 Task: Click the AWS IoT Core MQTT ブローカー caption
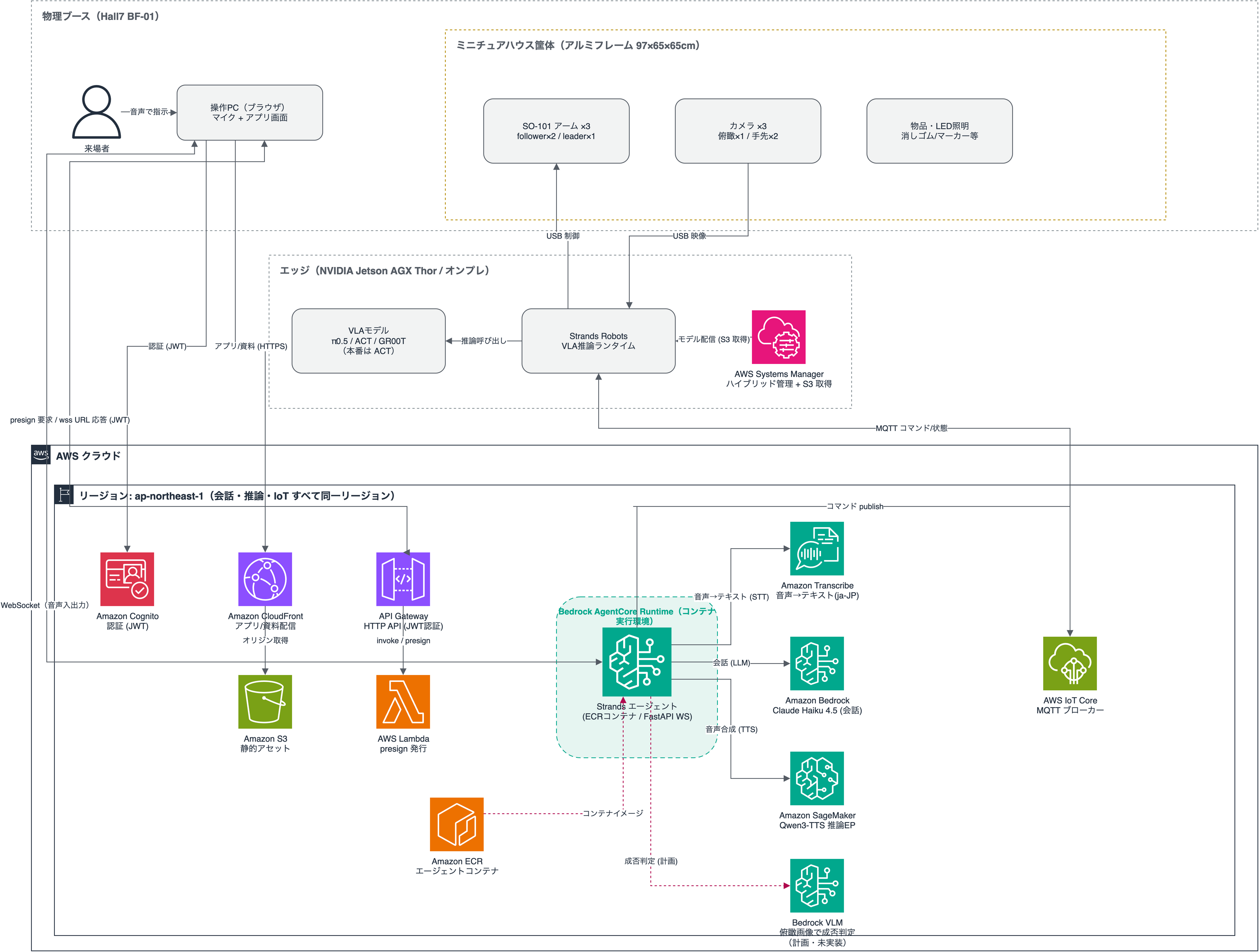[x=1070, y=706]
